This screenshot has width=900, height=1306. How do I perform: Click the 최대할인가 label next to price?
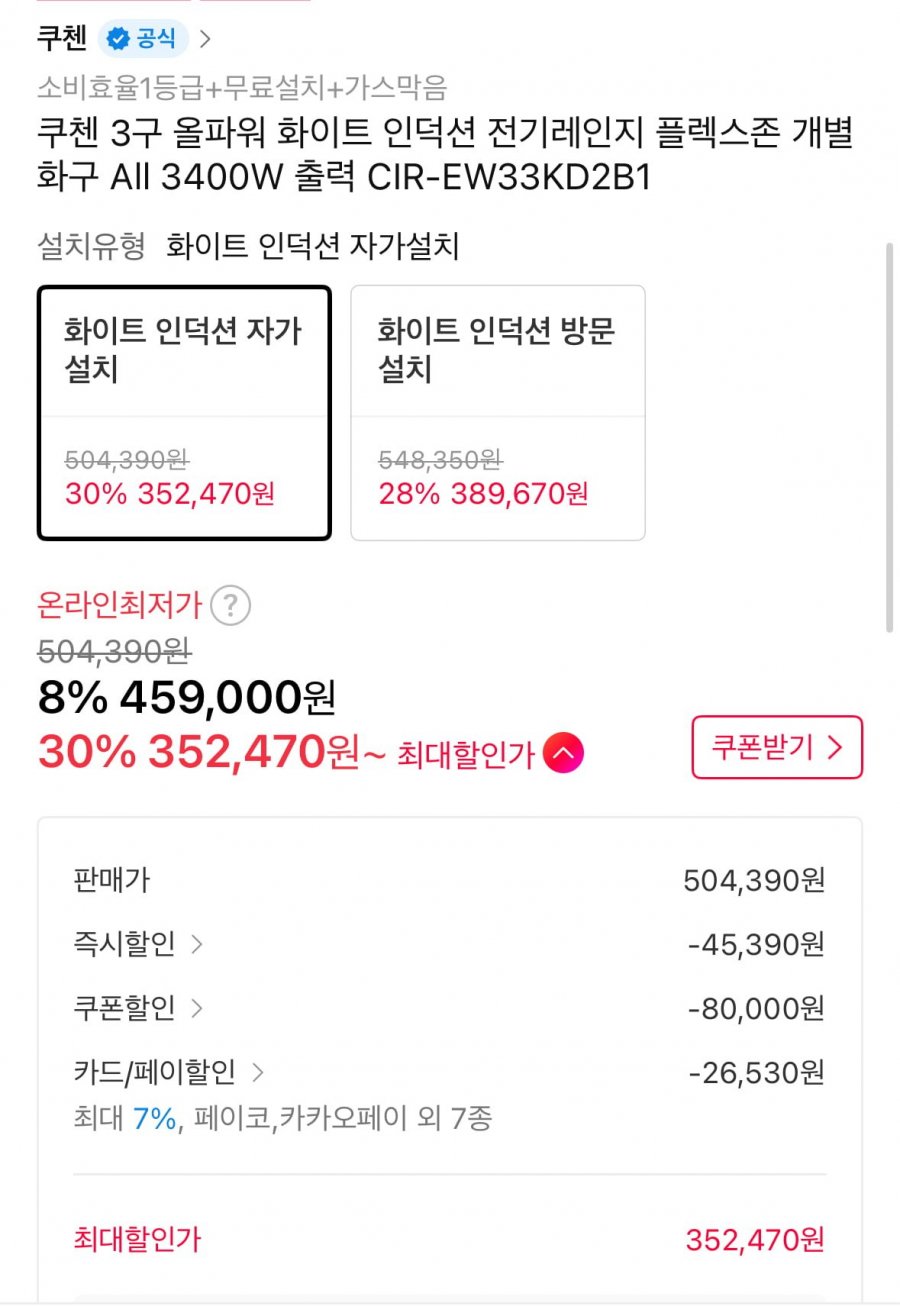click(466, 754)
